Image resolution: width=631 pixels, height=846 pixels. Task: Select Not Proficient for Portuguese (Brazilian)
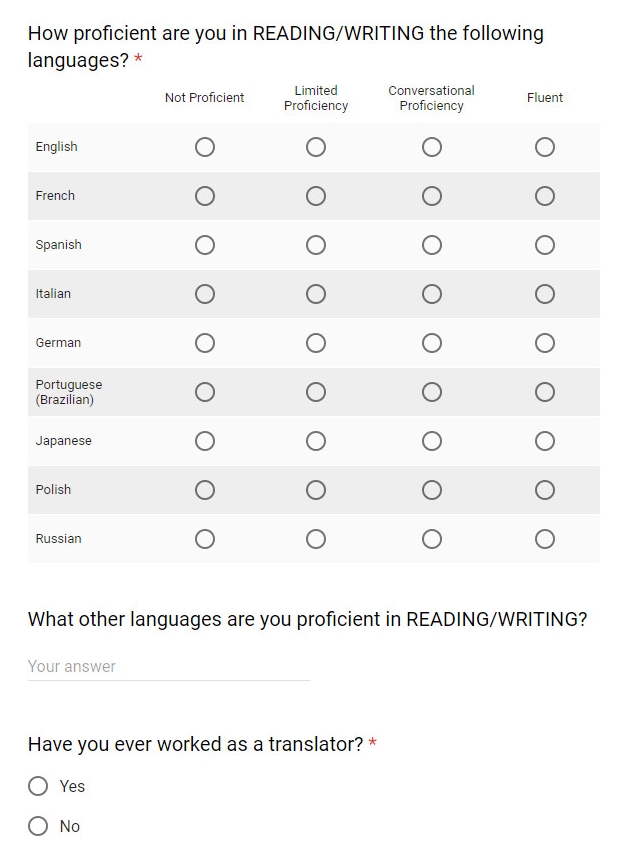click(x=205, y=392)
